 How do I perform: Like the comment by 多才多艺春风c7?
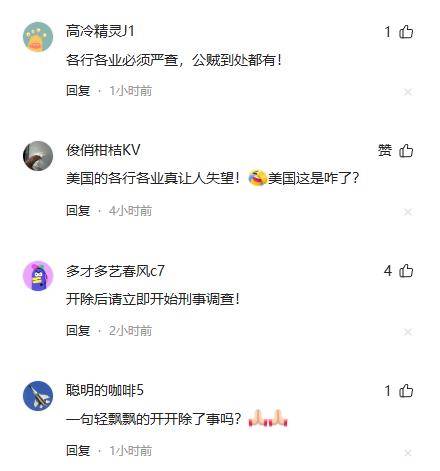tap(406, 271)
